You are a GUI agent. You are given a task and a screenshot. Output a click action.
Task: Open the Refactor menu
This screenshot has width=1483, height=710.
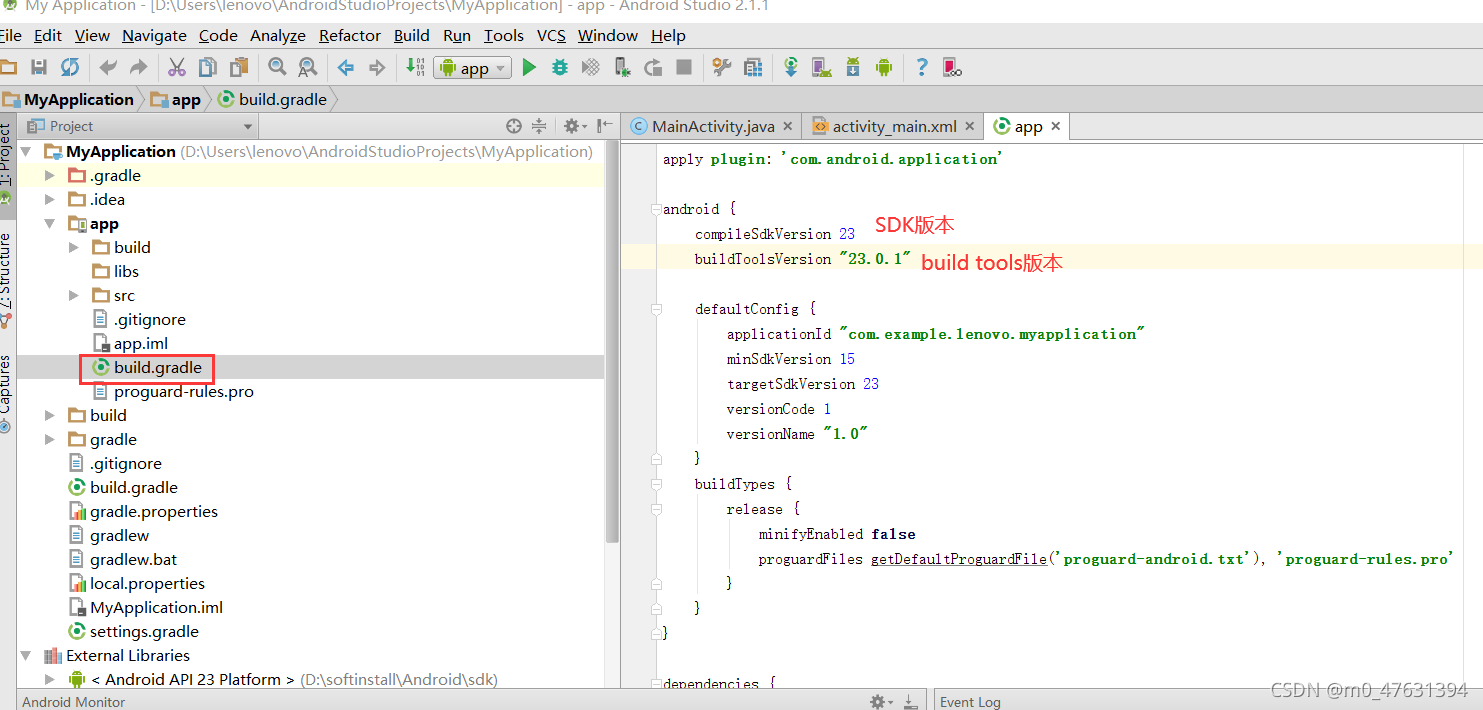[350, 35]
